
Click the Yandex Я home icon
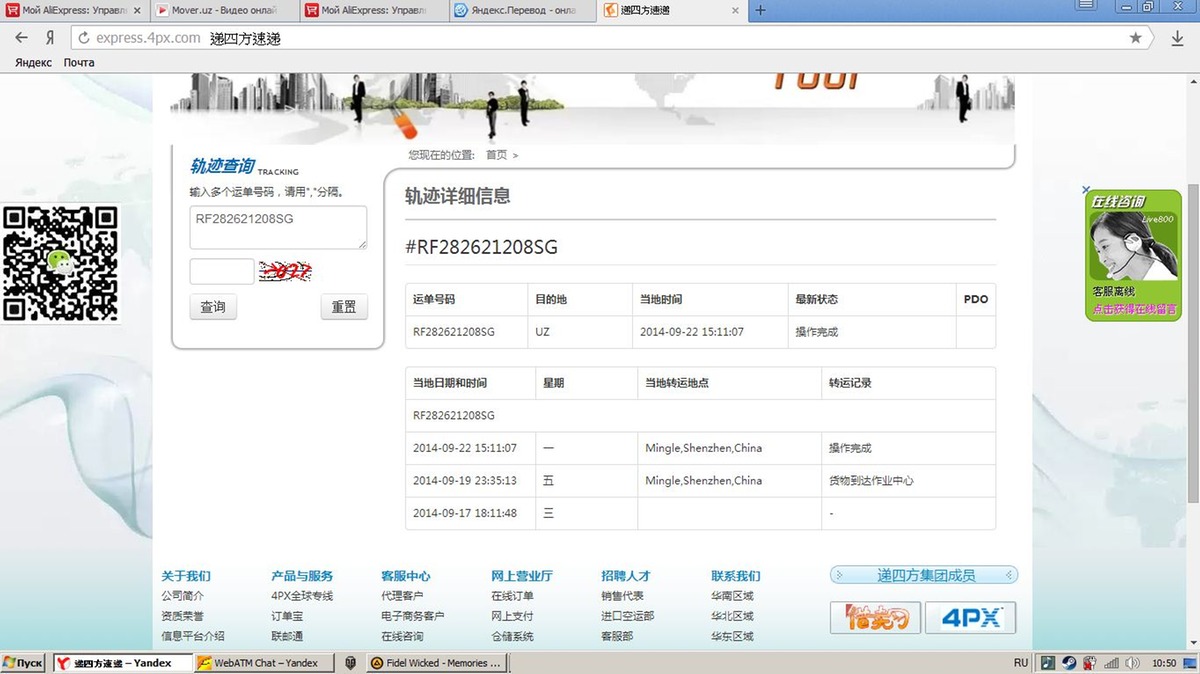coord(50,38)
